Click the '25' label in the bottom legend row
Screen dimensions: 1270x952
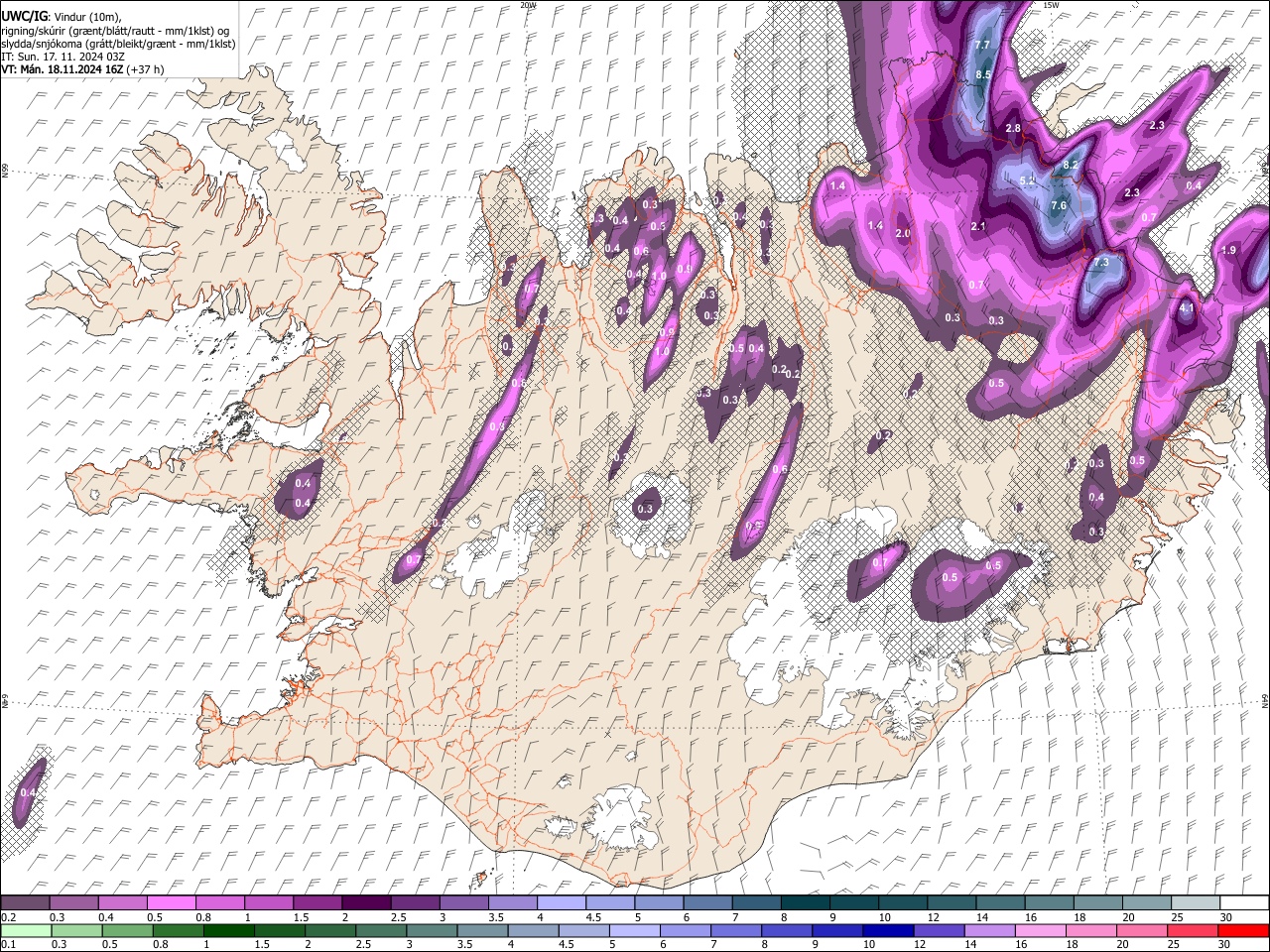click(x=1173, y=945)
